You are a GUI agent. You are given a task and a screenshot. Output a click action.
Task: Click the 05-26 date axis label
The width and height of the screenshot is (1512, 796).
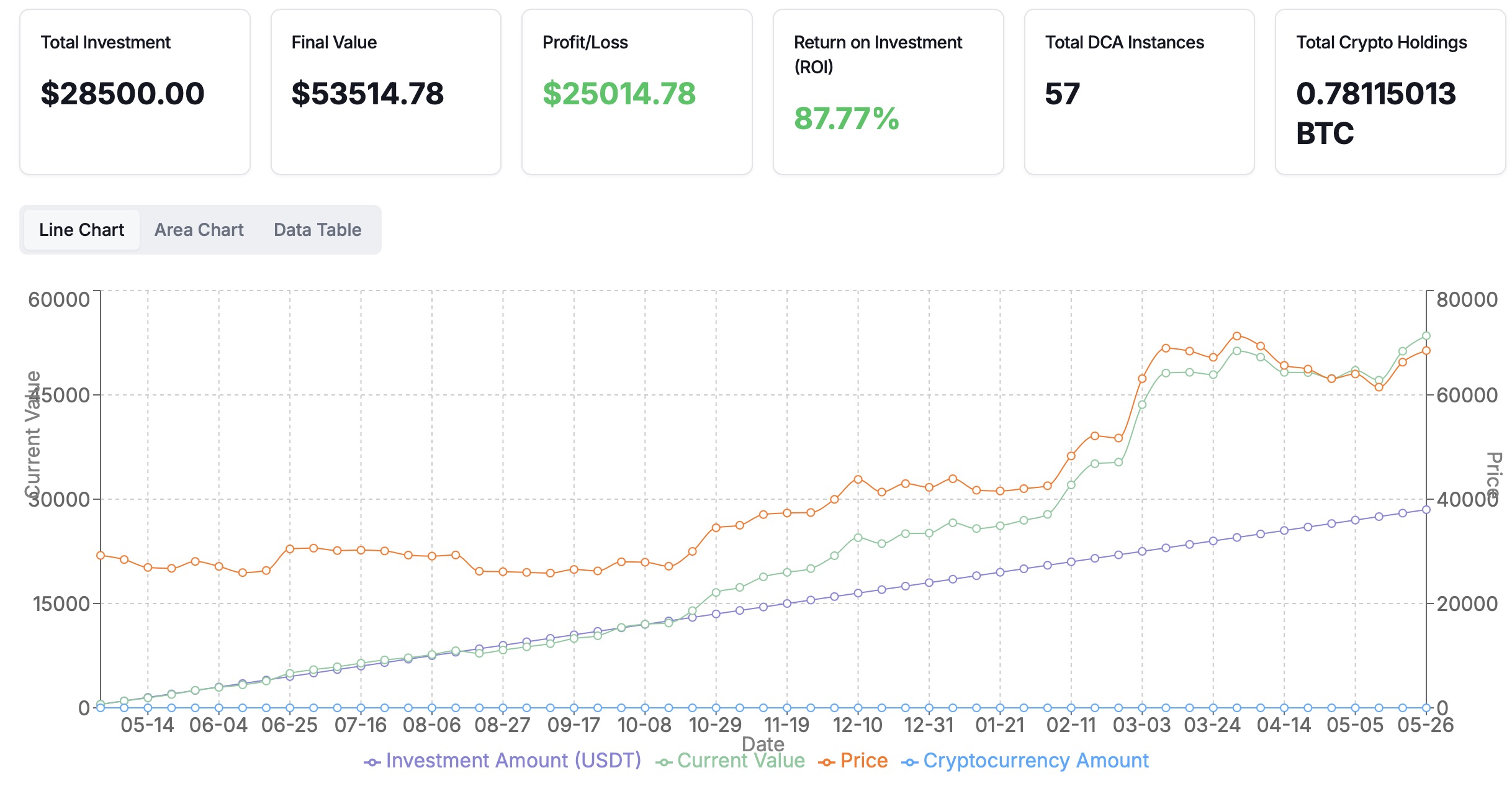click(1425, 725)
